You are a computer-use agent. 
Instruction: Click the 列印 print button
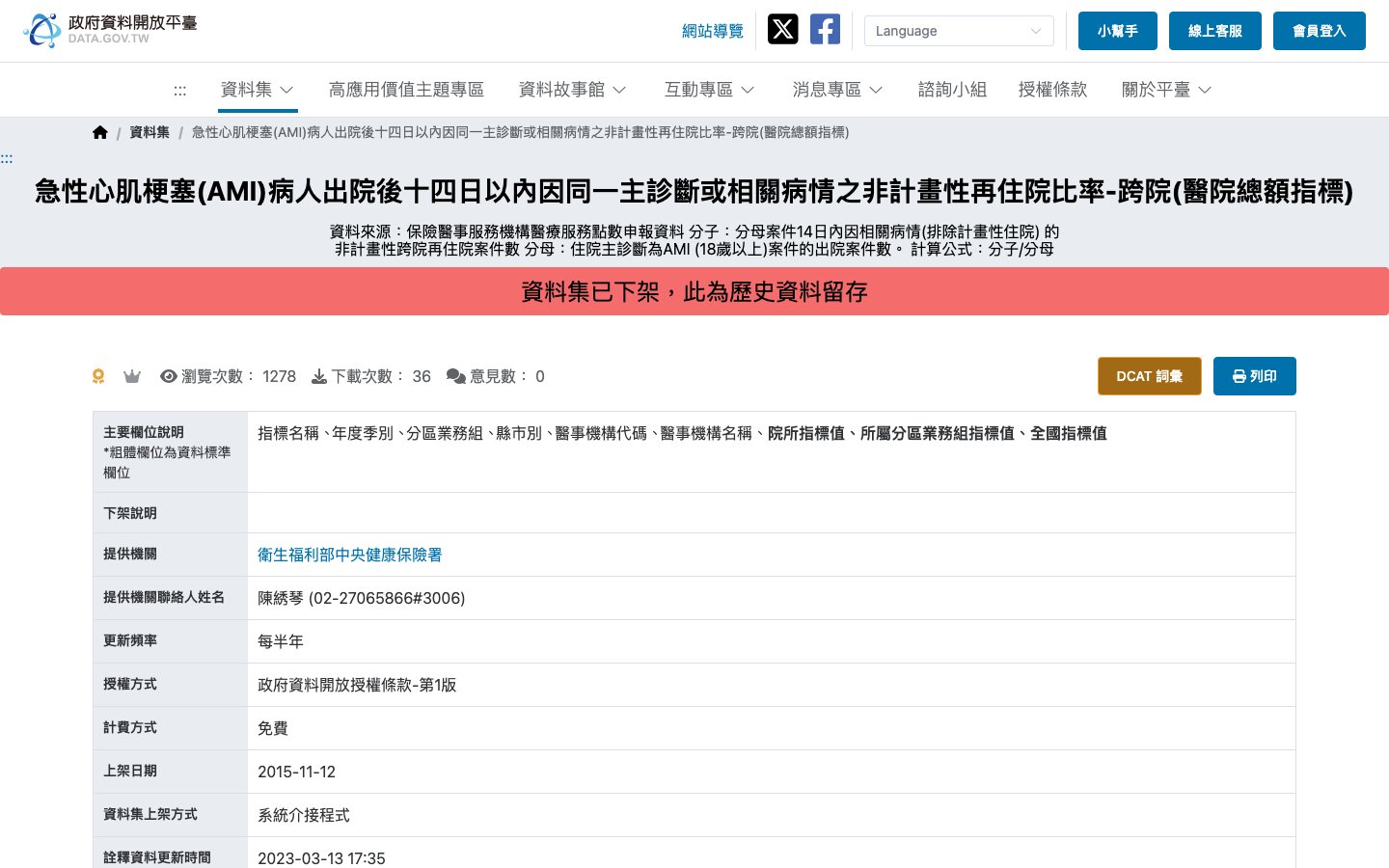pyautogui.click(x=1255, y=376)
